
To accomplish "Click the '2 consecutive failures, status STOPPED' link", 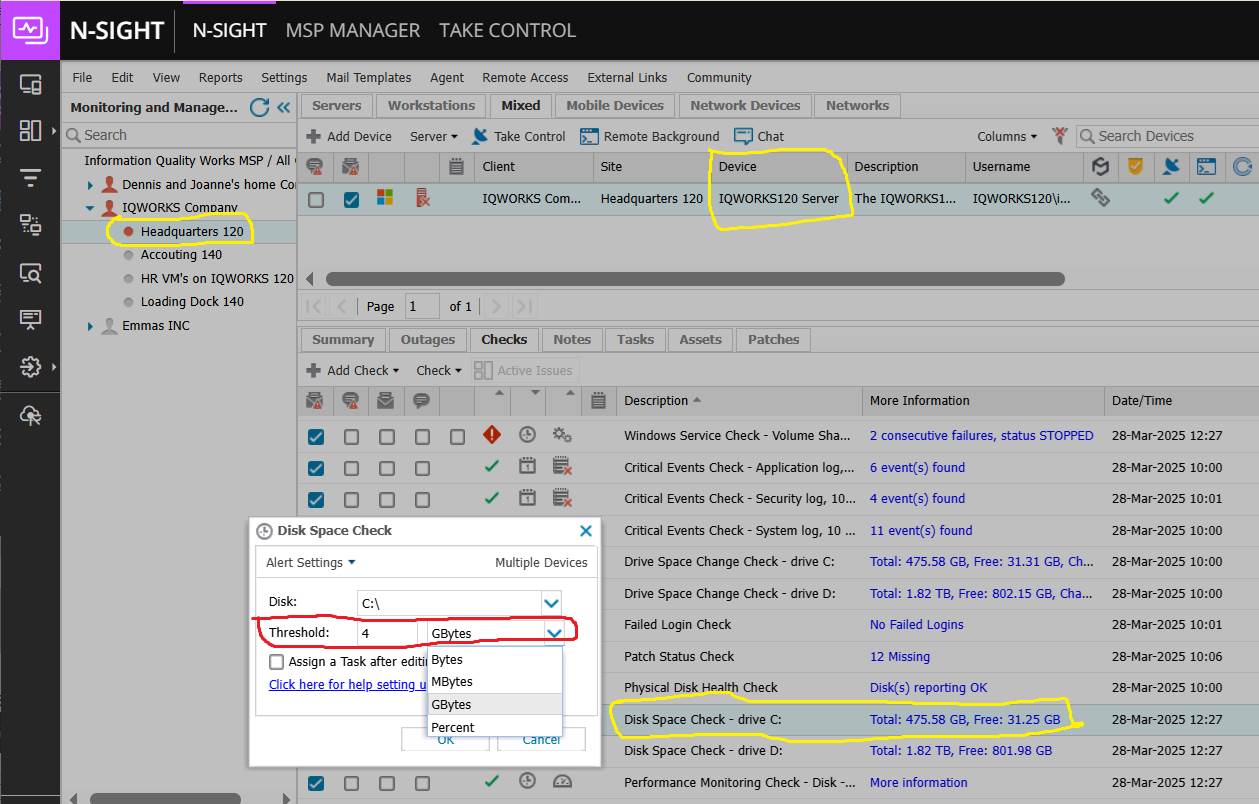I will click(x=981, y=436).
